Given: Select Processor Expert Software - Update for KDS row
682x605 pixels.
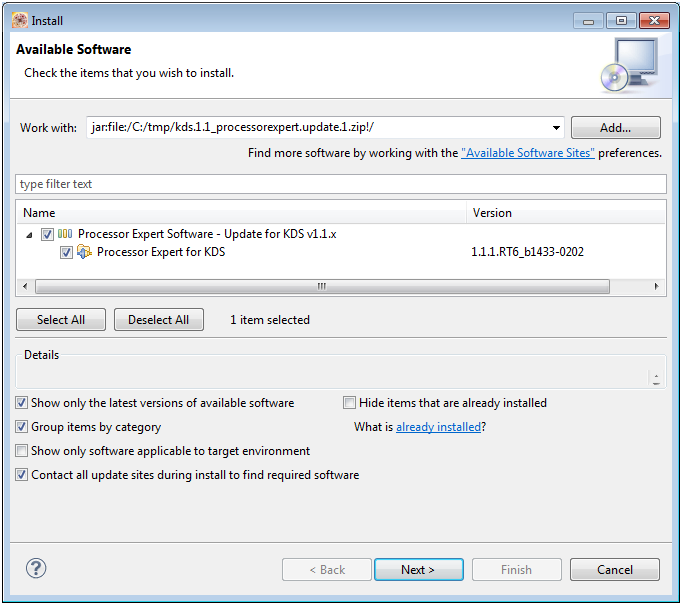Looking at the screenshot, I should coord(207,234).
